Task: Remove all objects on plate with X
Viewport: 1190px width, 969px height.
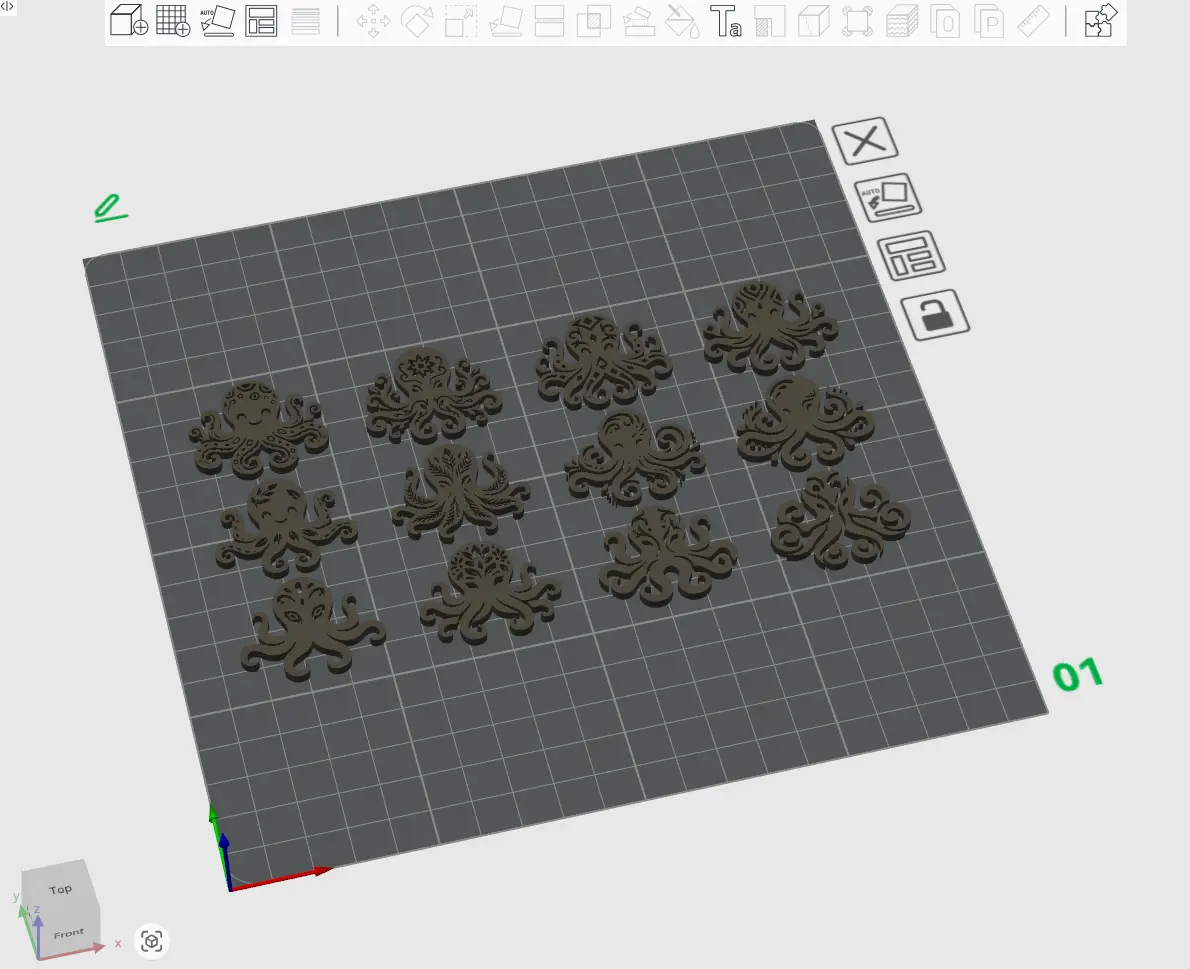Action: pyautogui.click(x=865, y=140)
